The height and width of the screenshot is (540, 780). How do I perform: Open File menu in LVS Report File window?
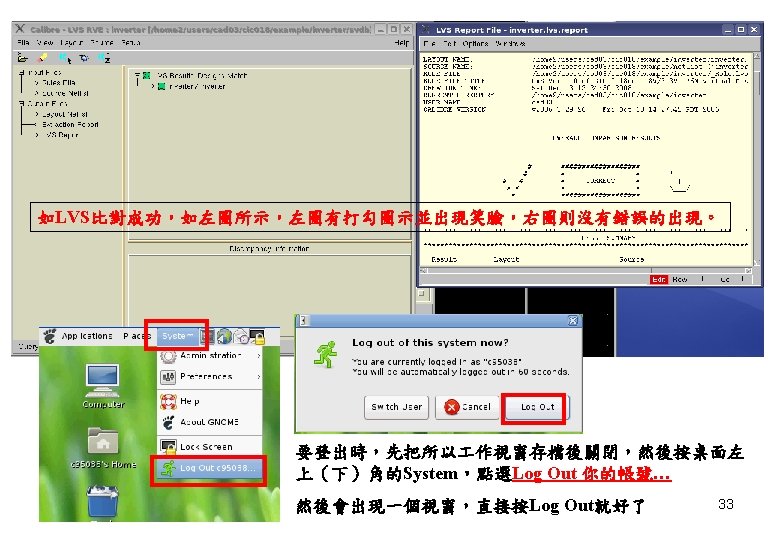[430, 44]
